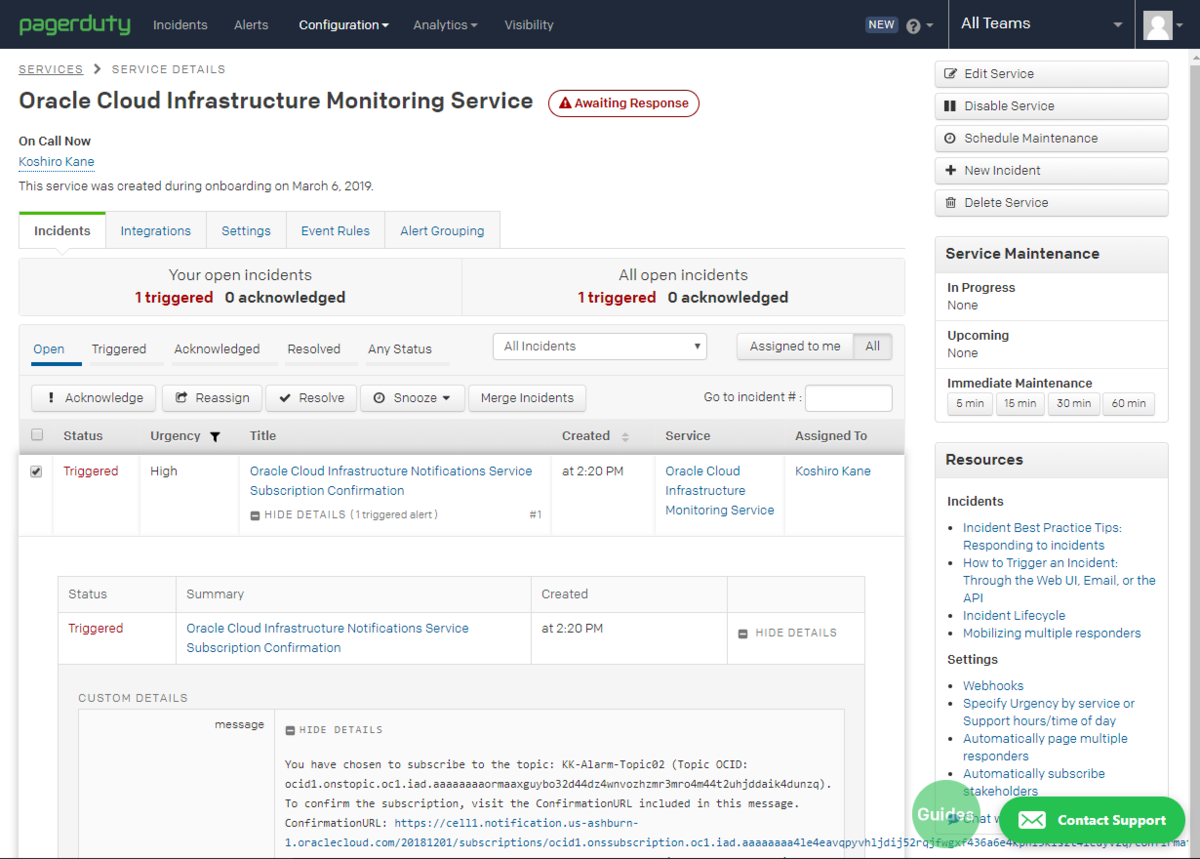Click the Delete Service trash icon
The width and height of the screenshot is (1200, 859).
[951, 203]
